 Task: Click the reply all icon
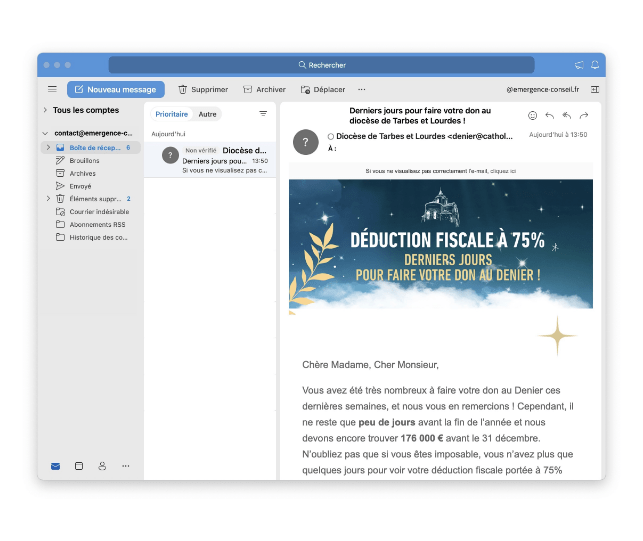pyautogui.click(x=567, y=116)
